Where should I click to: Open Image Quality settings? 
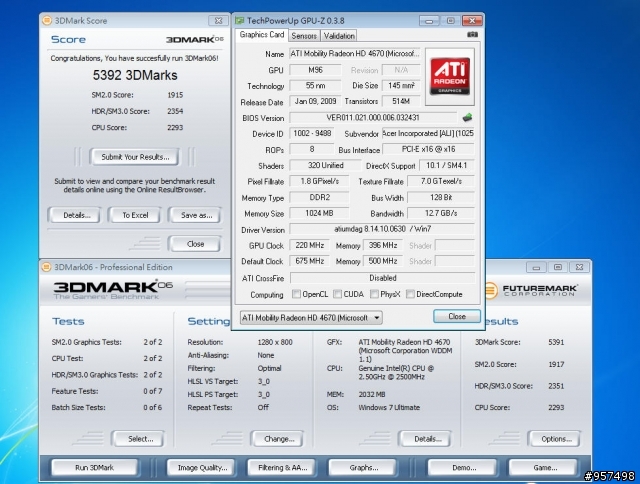tap(202, 468)
